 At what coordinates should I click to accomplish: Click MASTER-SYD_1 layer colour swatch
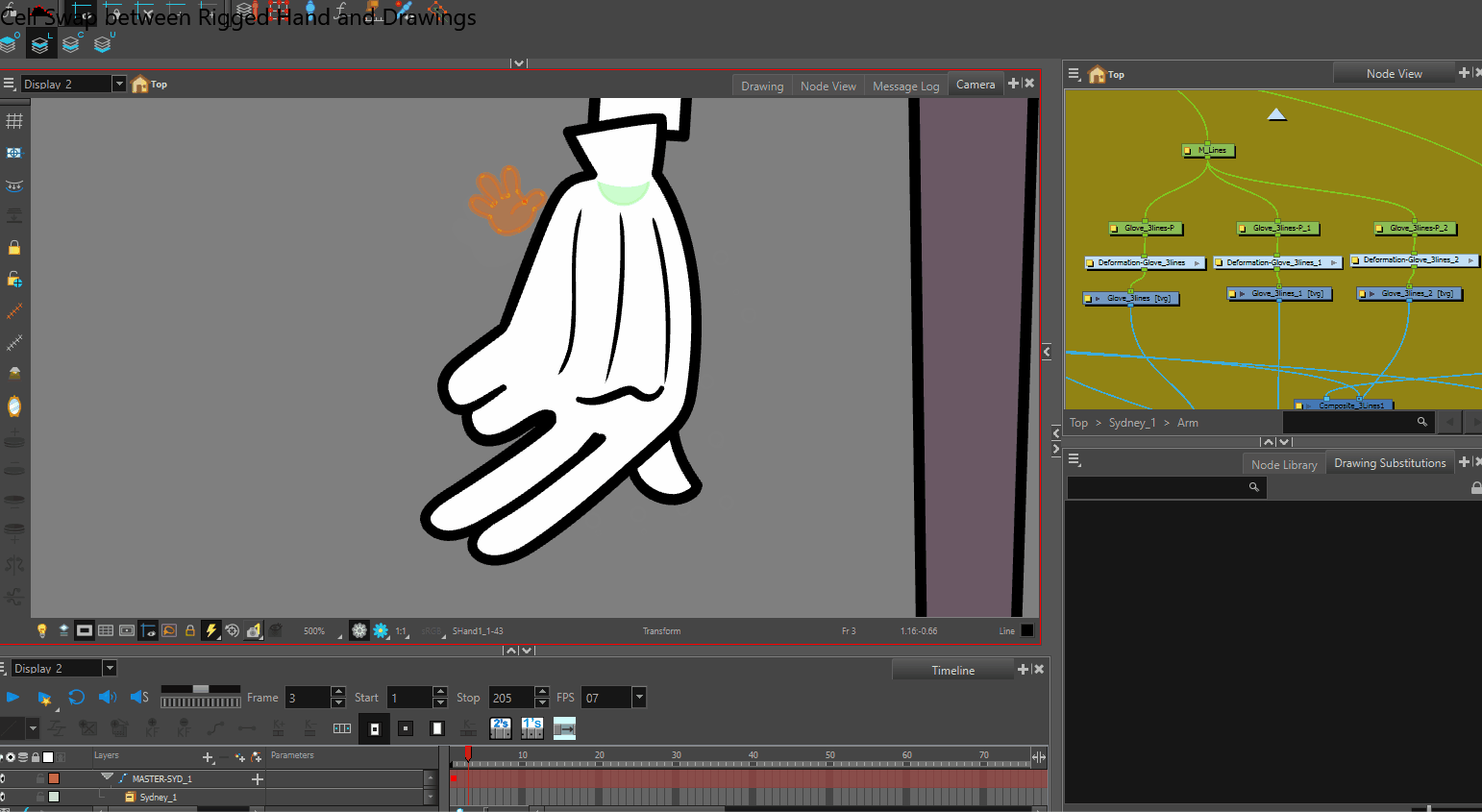54,778
